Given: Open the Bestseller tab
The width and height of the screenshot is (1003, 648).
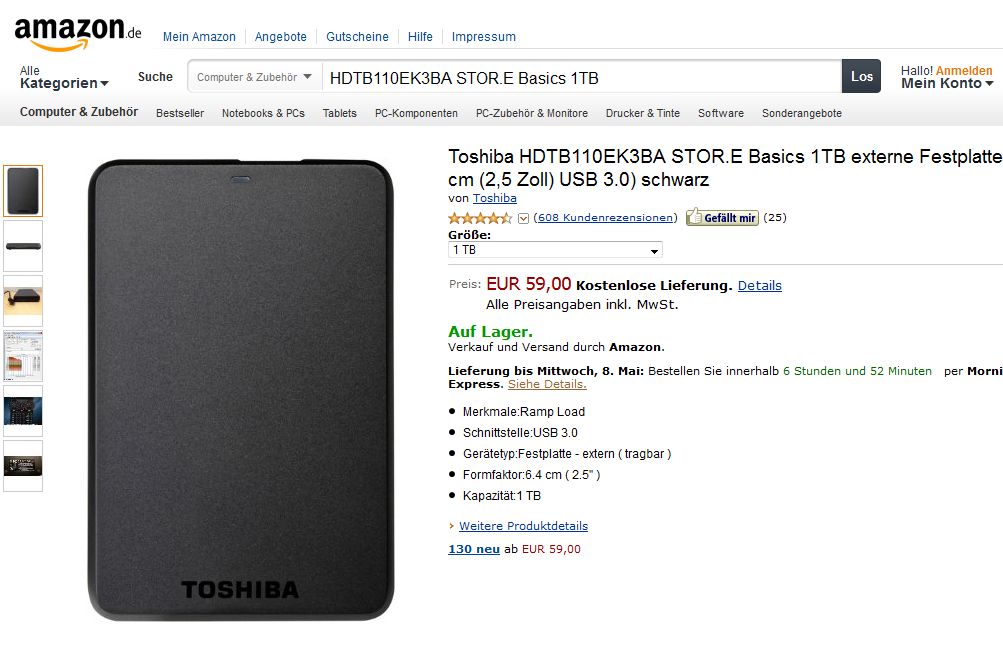Looking at the screenshot, I should click(x=180, y=113).
